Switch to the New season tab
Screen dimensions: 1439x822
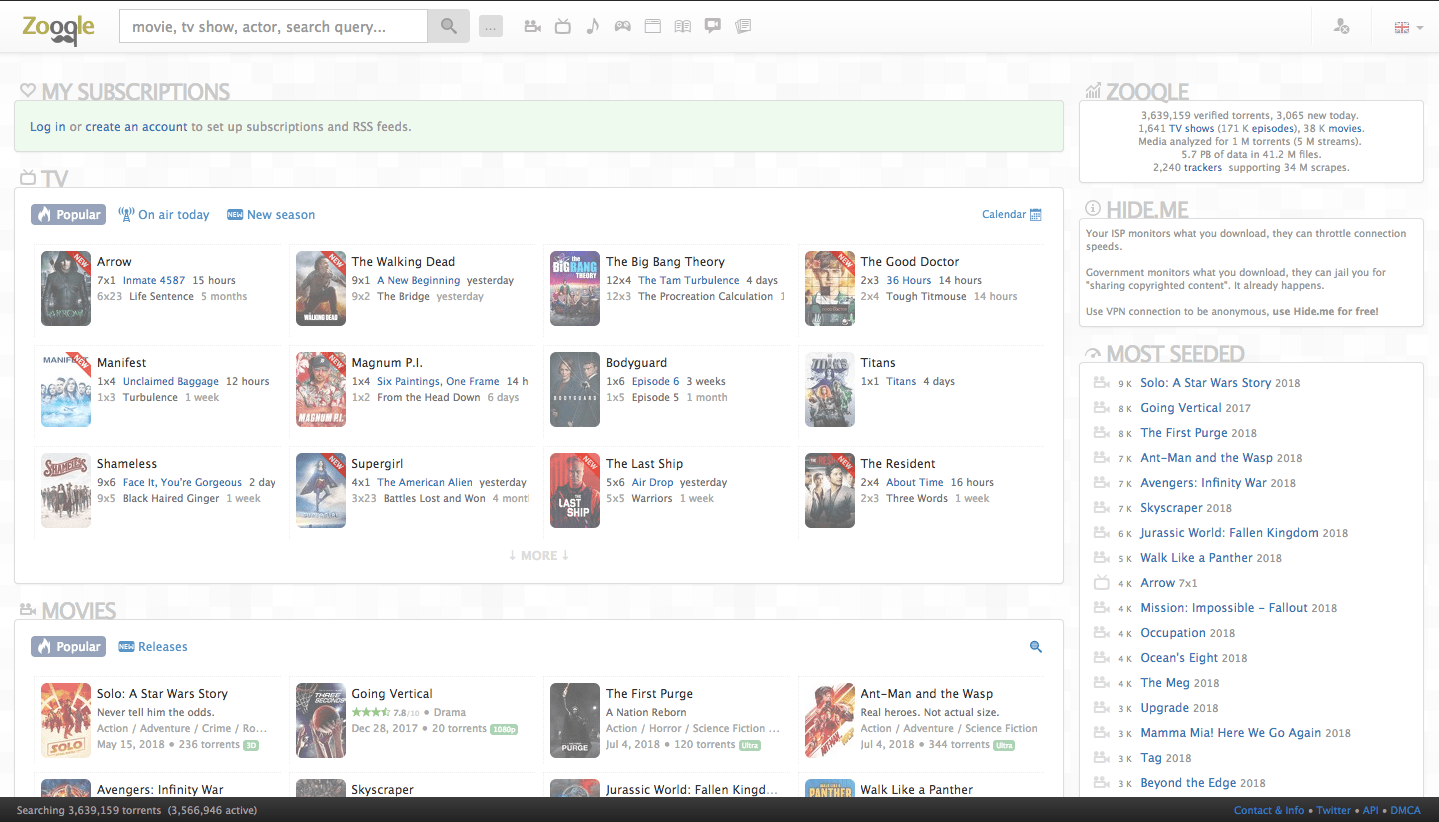271,215
